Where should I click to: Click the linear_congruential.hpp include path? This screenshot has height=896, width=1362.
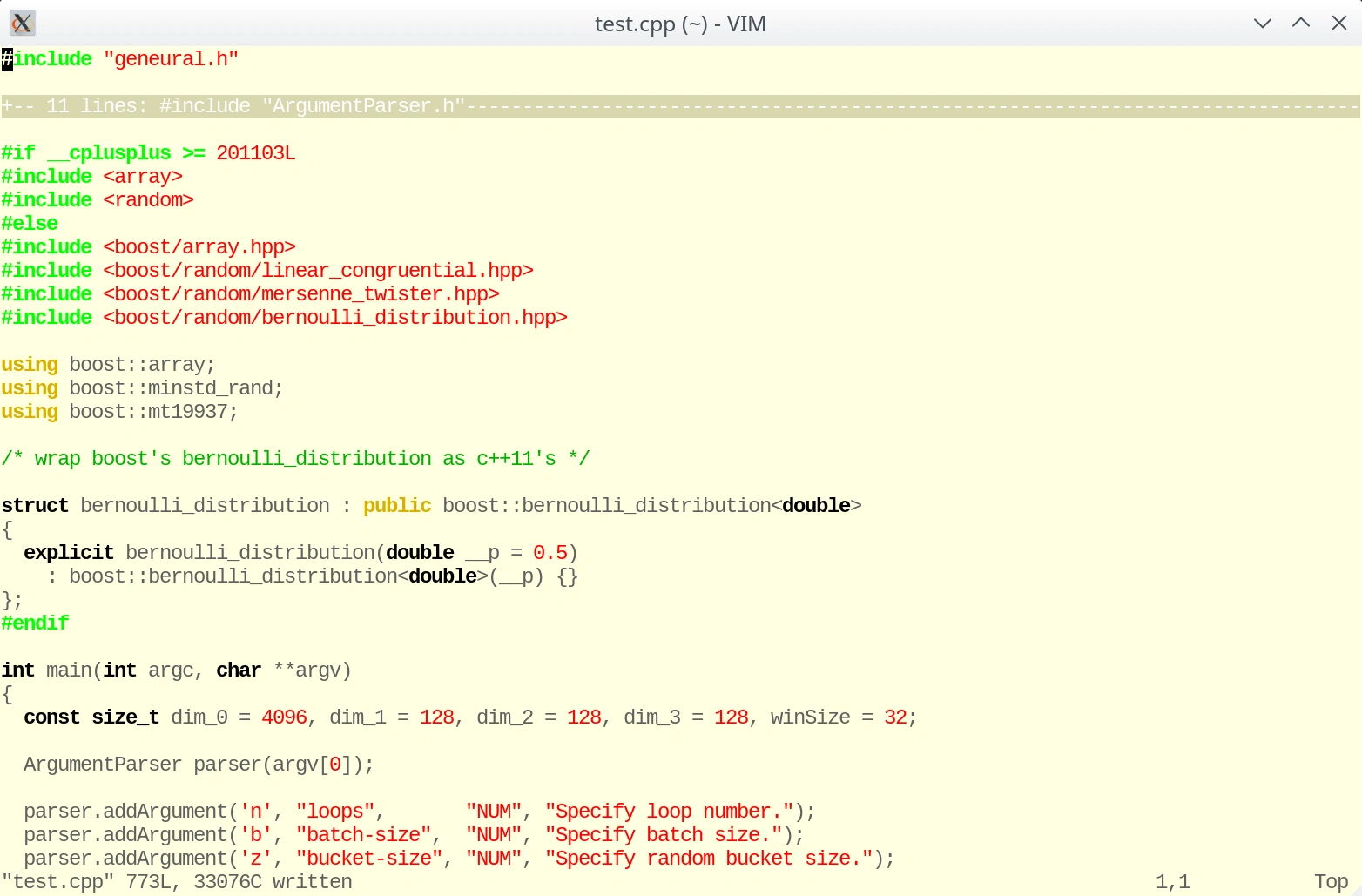pyautogui.click(x=318, y=271)
